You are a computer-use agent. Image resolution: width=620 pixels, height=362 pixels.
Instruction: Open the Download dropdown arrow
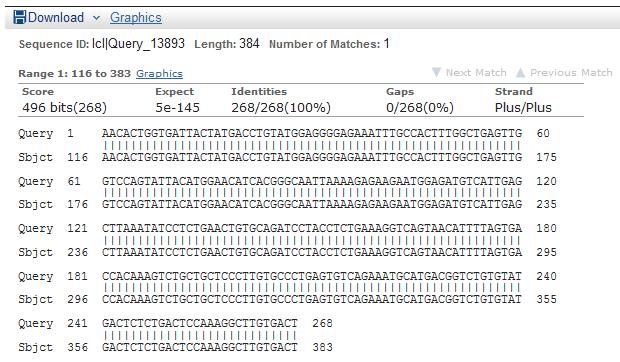[x=96, y=18]
